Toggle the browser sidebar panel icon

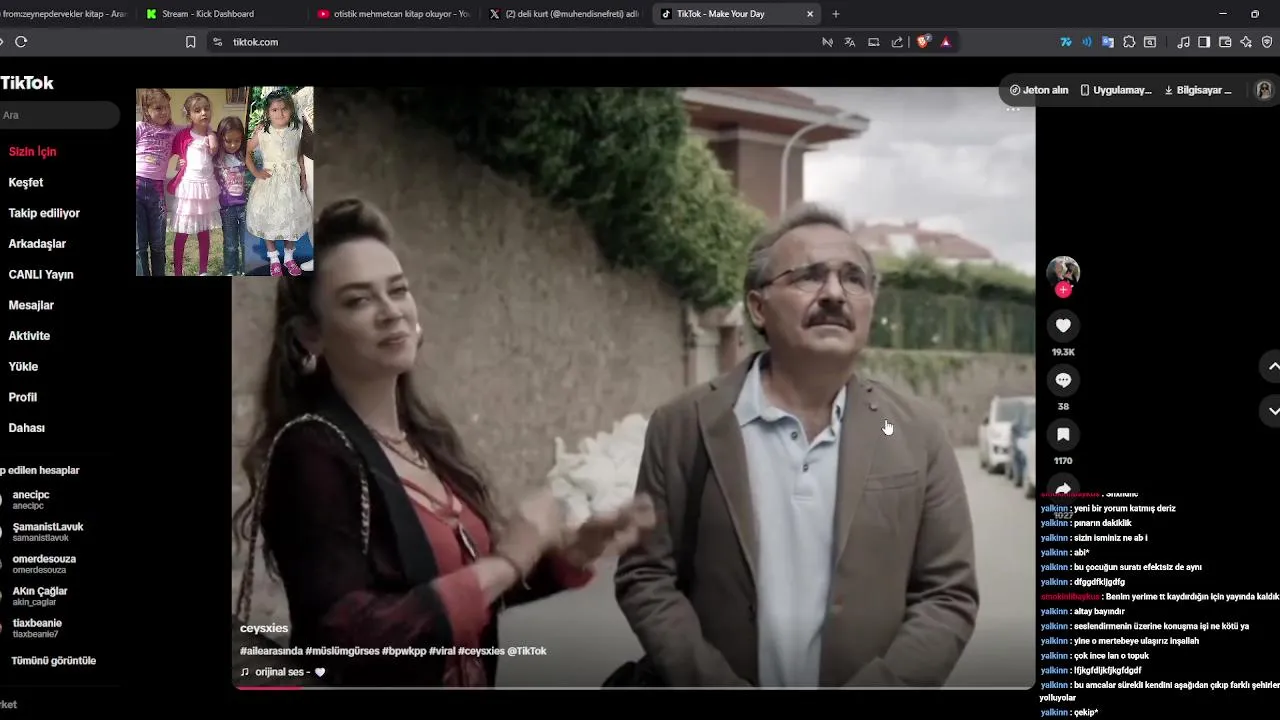coord(1204,42)
